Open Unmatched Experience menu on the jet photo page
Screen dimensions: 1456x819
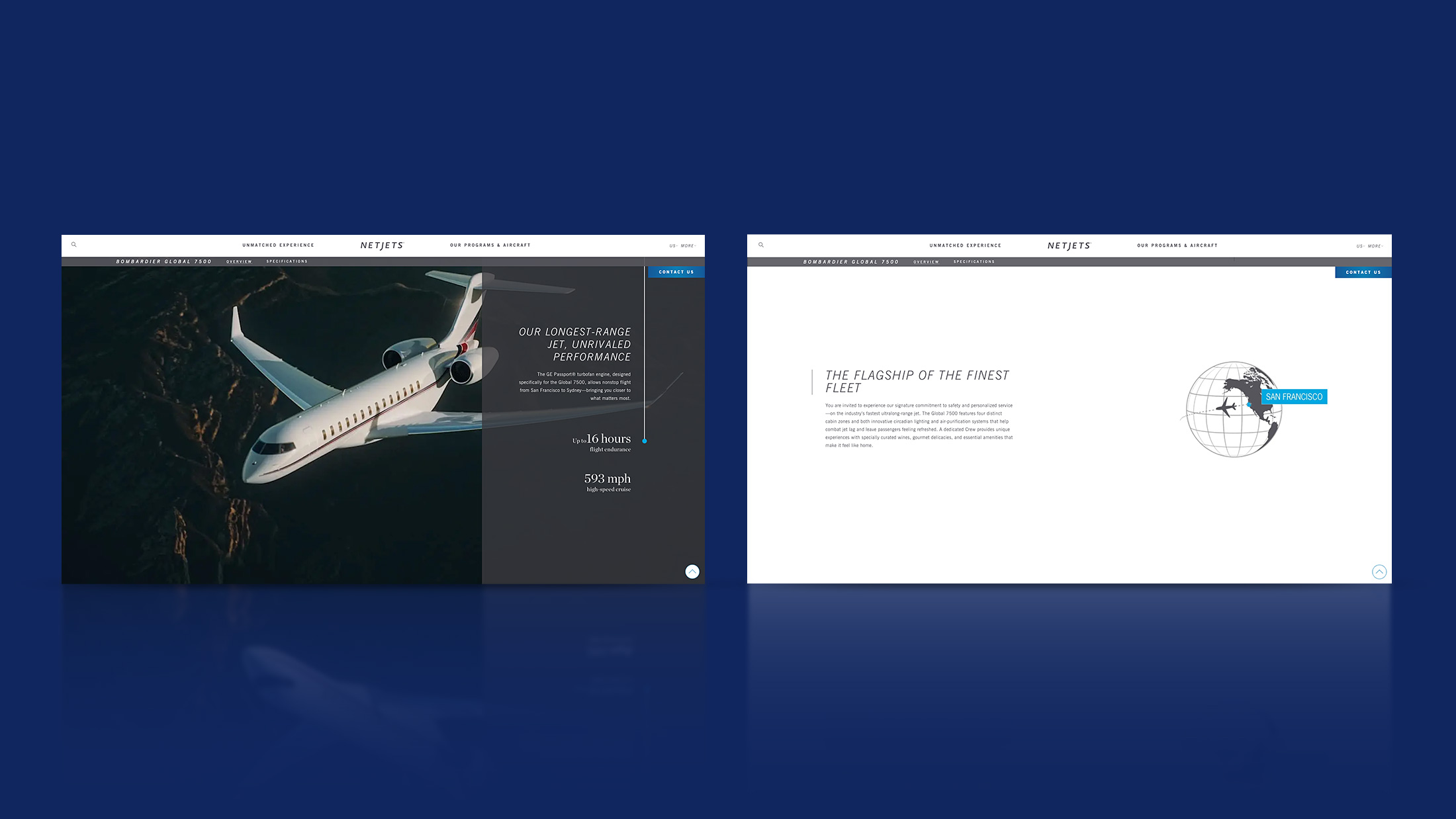pyautogui.click(x=278, y=245)
